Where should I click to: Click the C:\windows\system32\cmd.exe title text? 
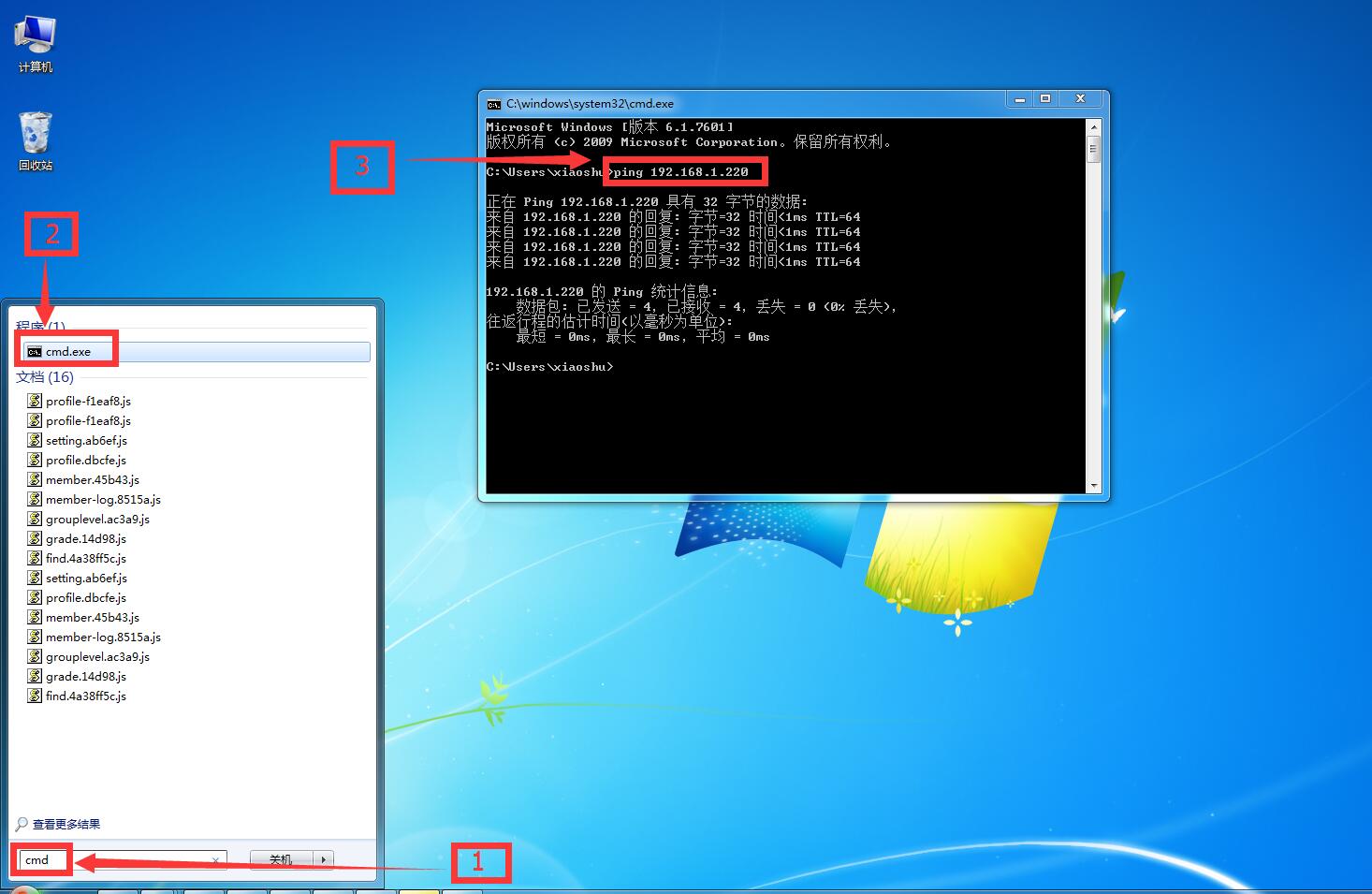click(590, 104)
